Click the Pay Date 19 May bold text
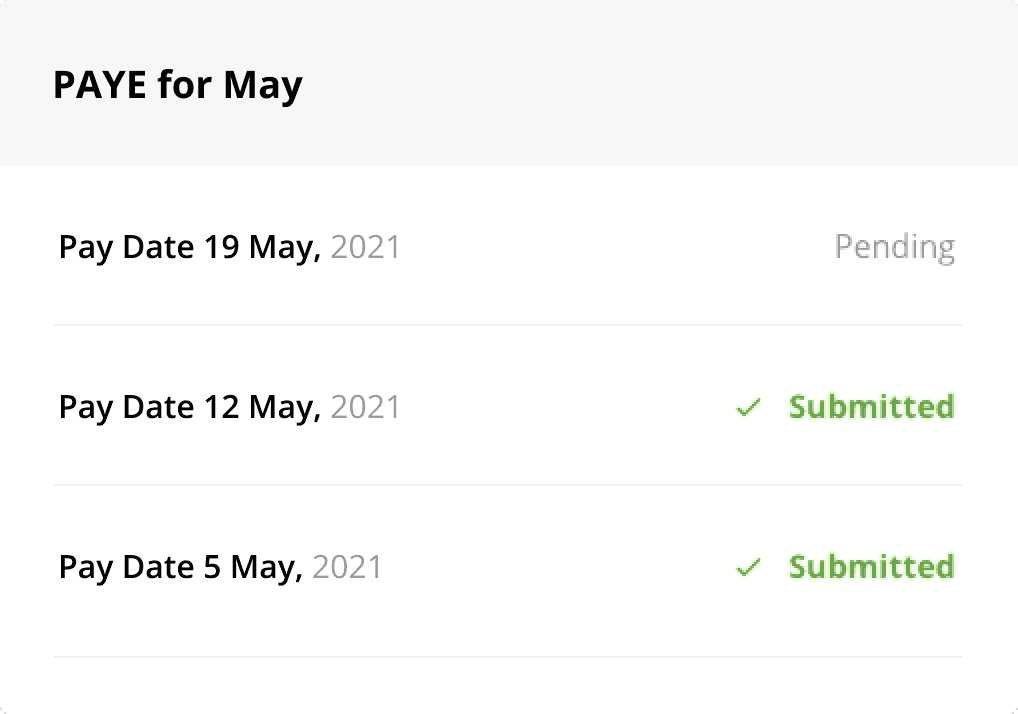Screen dimensions: 1018x714 click(x=191, y=247)
